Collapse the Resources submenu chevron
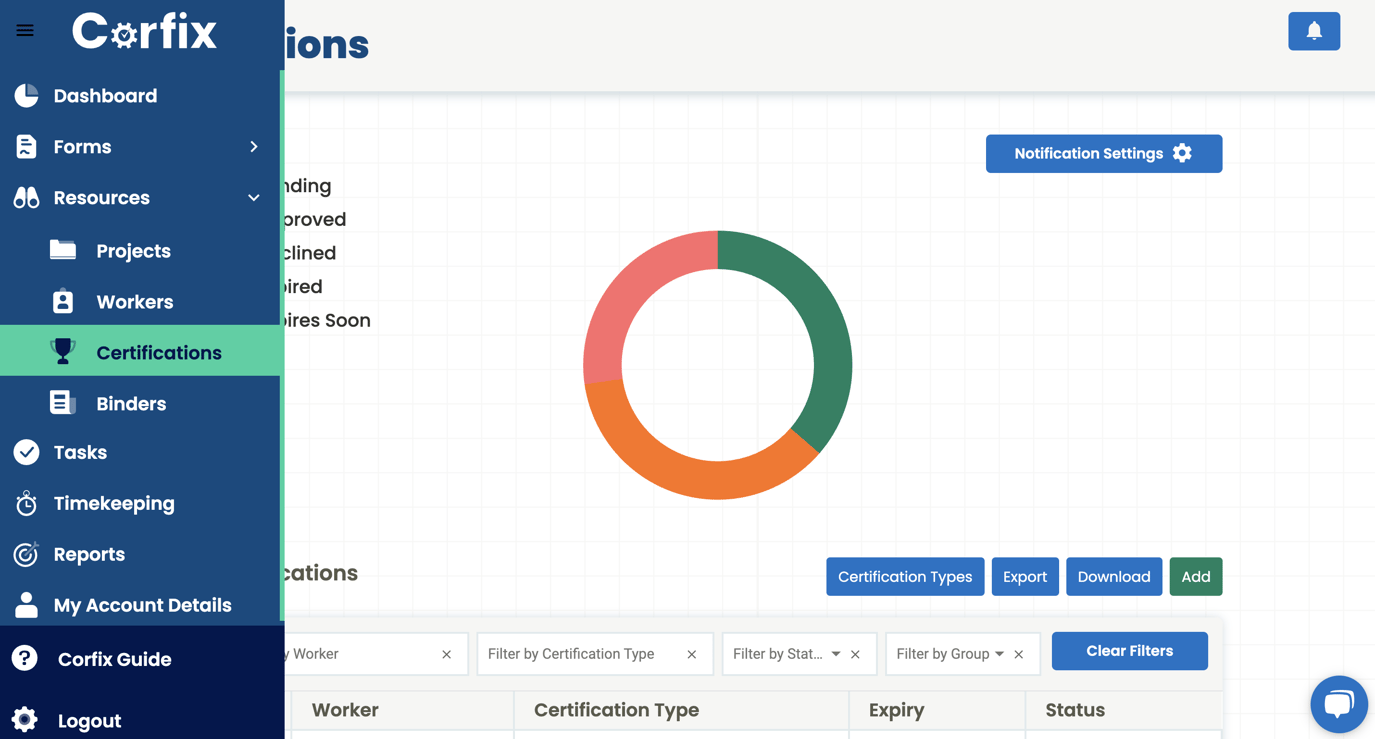Image resolution: width=1375 pixels, height=739 pixels. (x=254, y=198)
